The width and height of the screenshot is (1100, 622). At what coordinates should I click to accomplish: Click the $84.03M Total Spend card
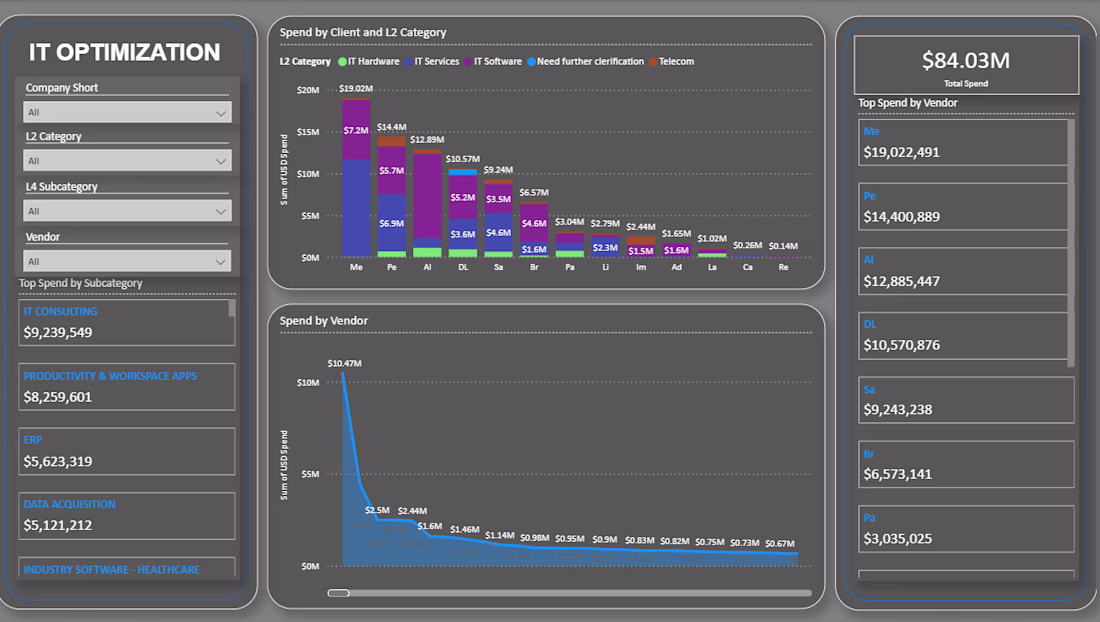point(966,65)
